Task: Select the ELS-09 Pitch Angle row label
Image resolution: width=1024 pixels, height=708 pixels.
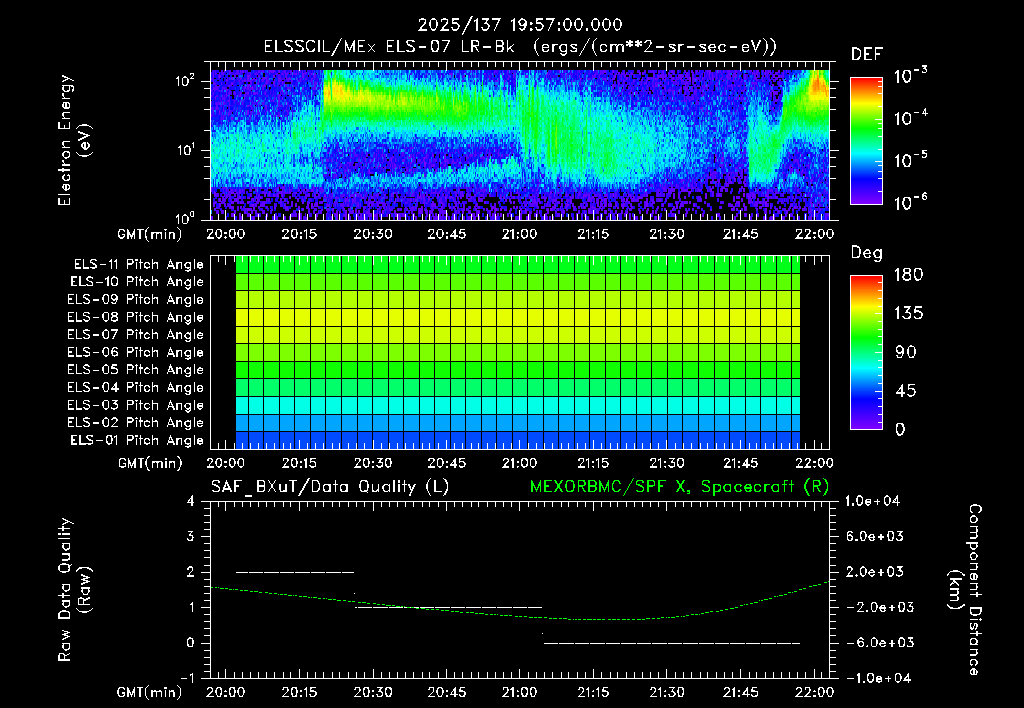Action: (x=136, y=300)
